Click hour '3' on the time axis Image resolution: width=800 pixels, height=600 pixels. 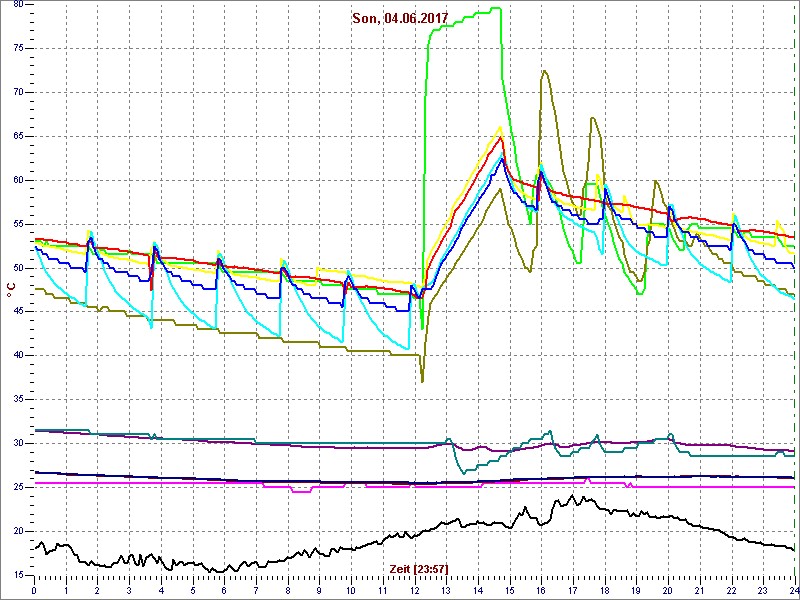(129, 590)
